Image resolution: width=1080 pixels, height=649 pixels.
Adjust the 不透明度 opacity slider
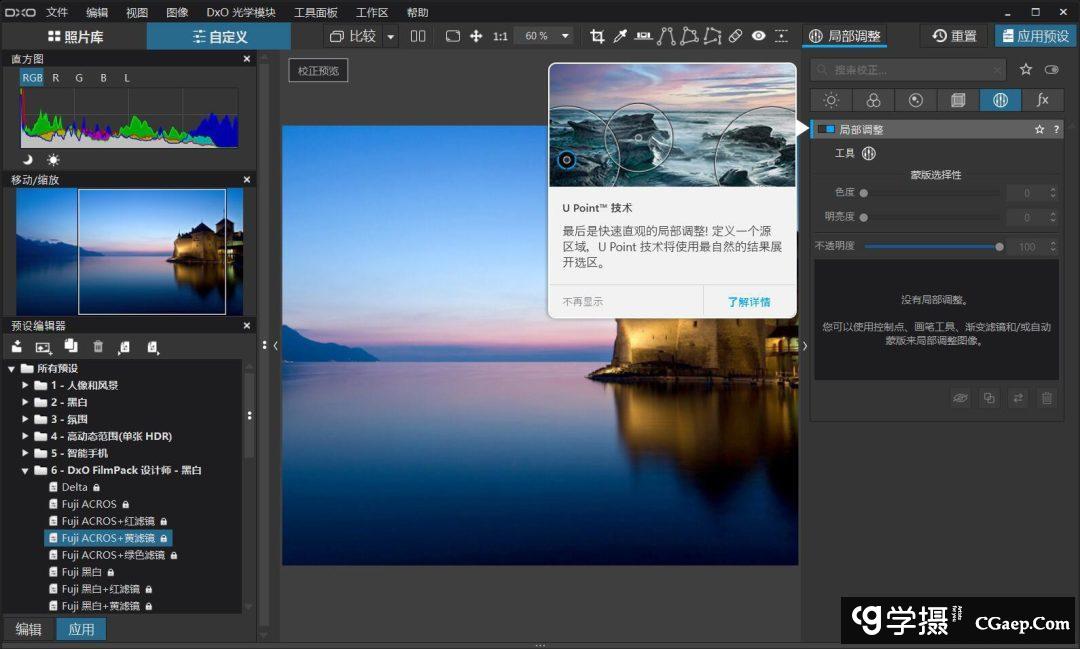point(999,246)
